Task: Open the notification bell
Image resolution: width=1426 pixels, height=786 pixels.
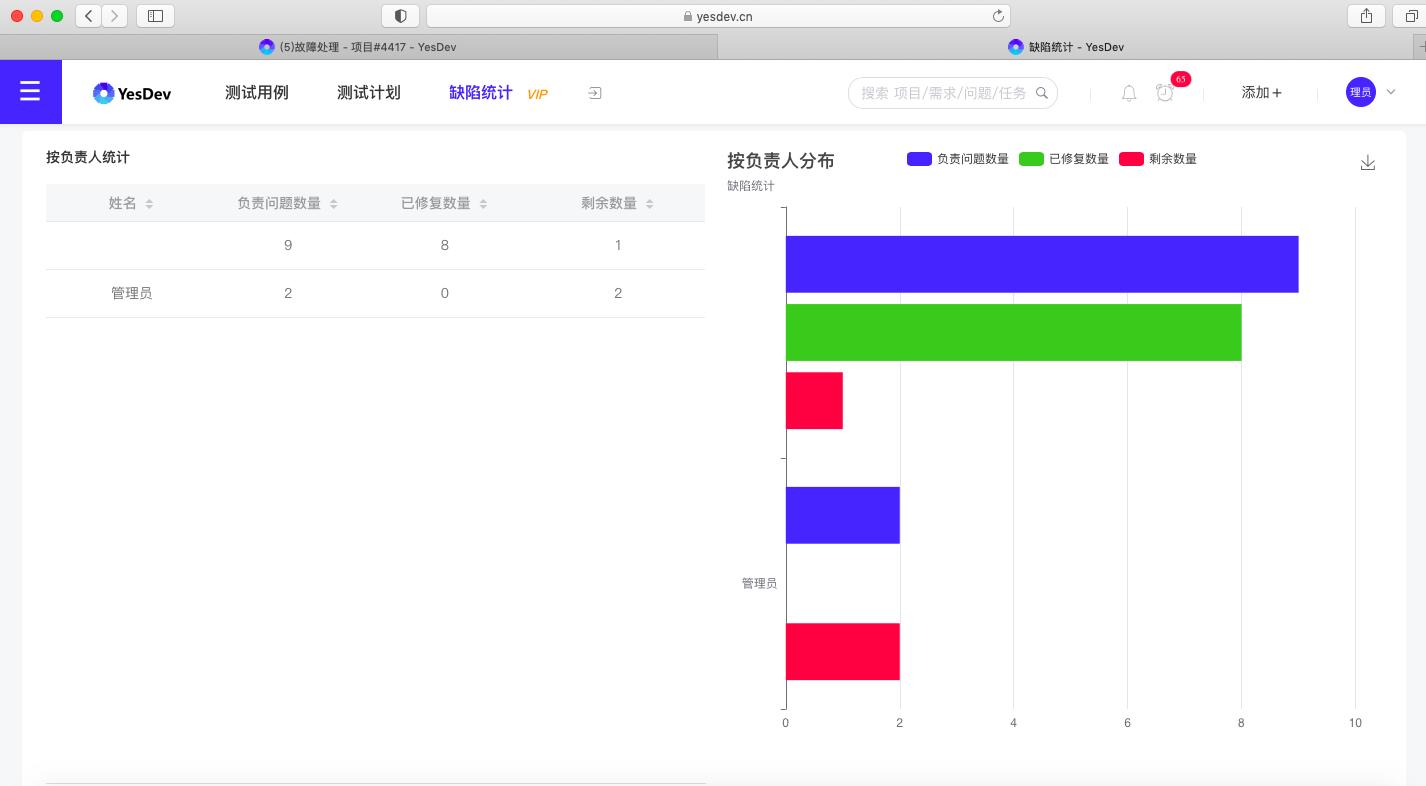Action: point(1128,92)
